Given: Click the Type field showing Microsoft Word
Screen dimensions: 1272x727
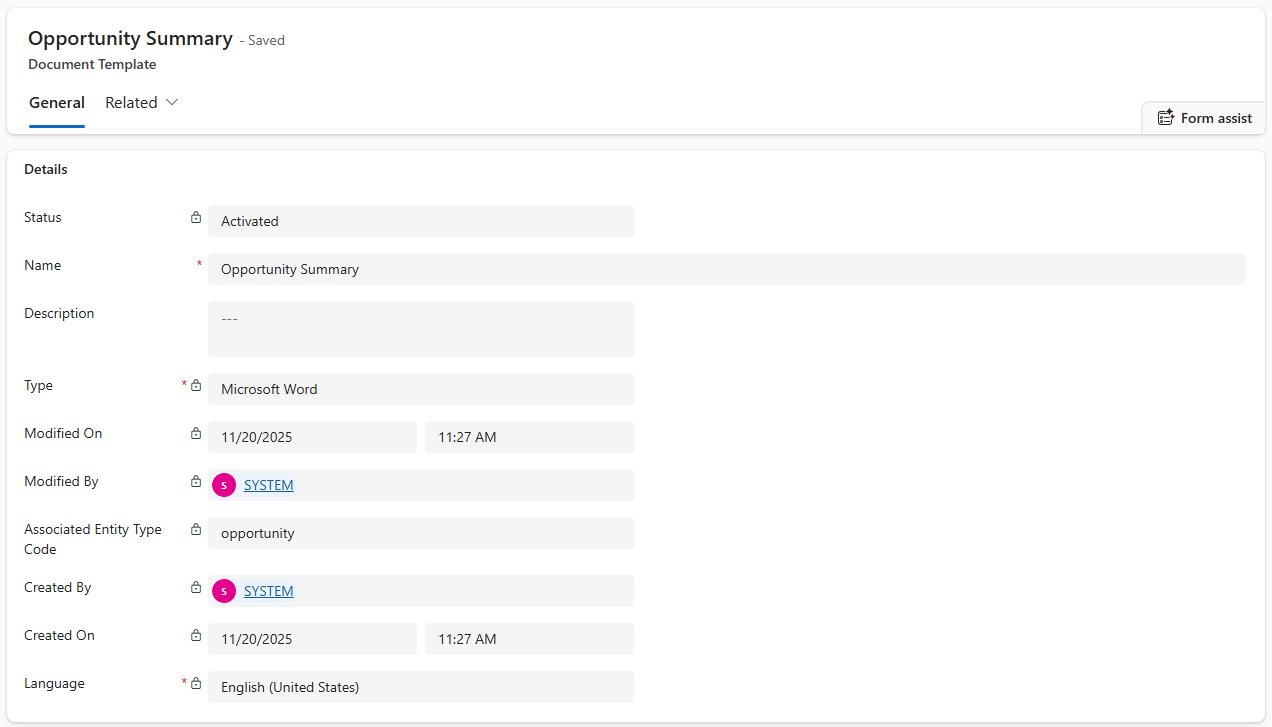Looking at the screenshot, I should tap(421, 389).
